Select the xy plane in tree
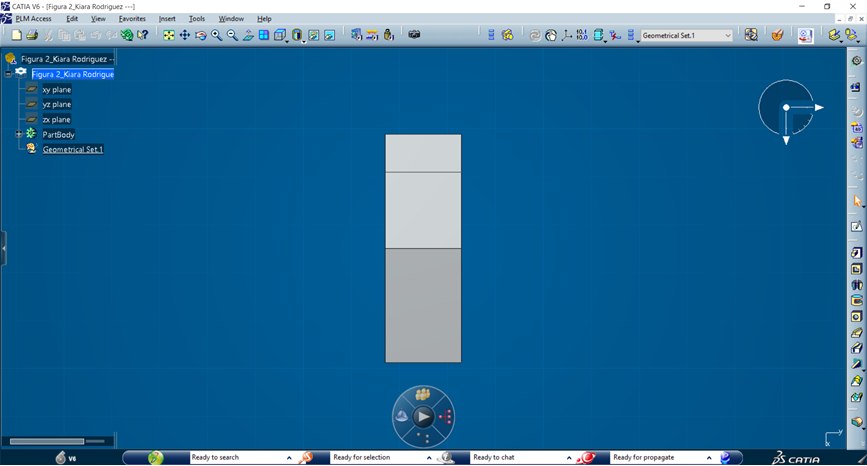The image size is (867, 466). point(56,90)
